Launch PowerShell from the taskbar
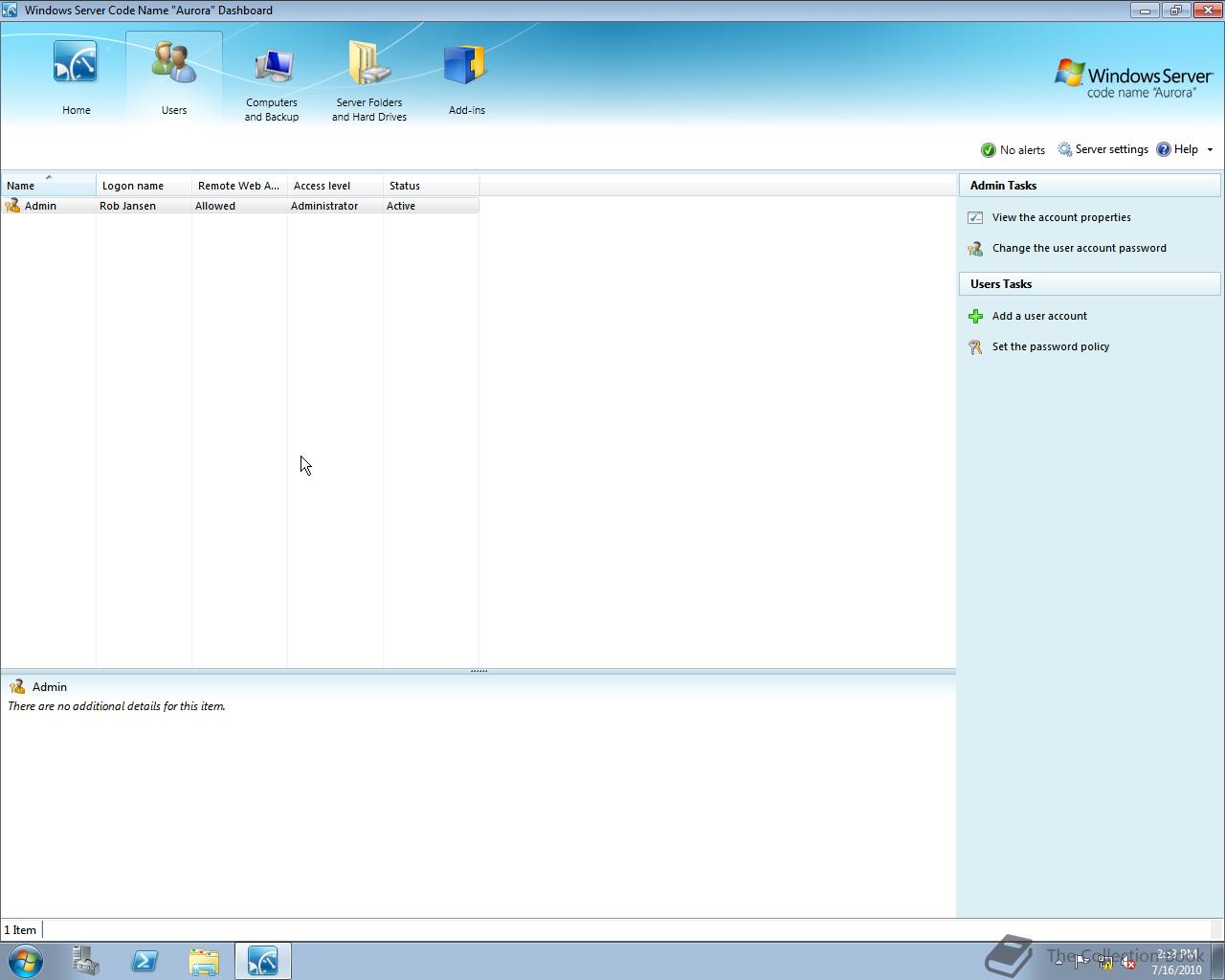 [x=145, y=961]
